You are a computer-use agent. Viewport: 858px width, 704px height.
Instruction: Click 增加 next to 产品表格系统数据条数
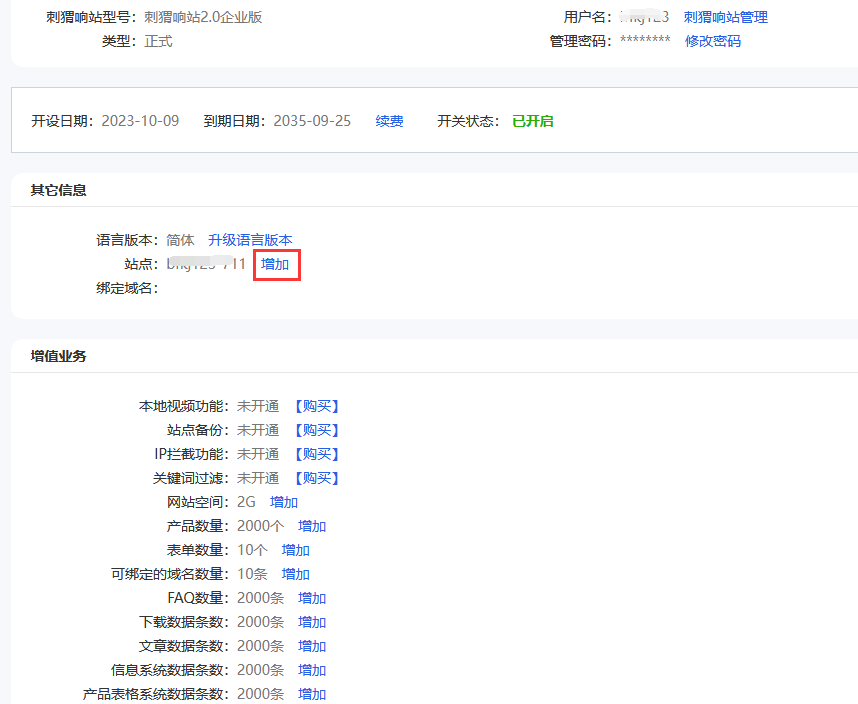[311, 693]
